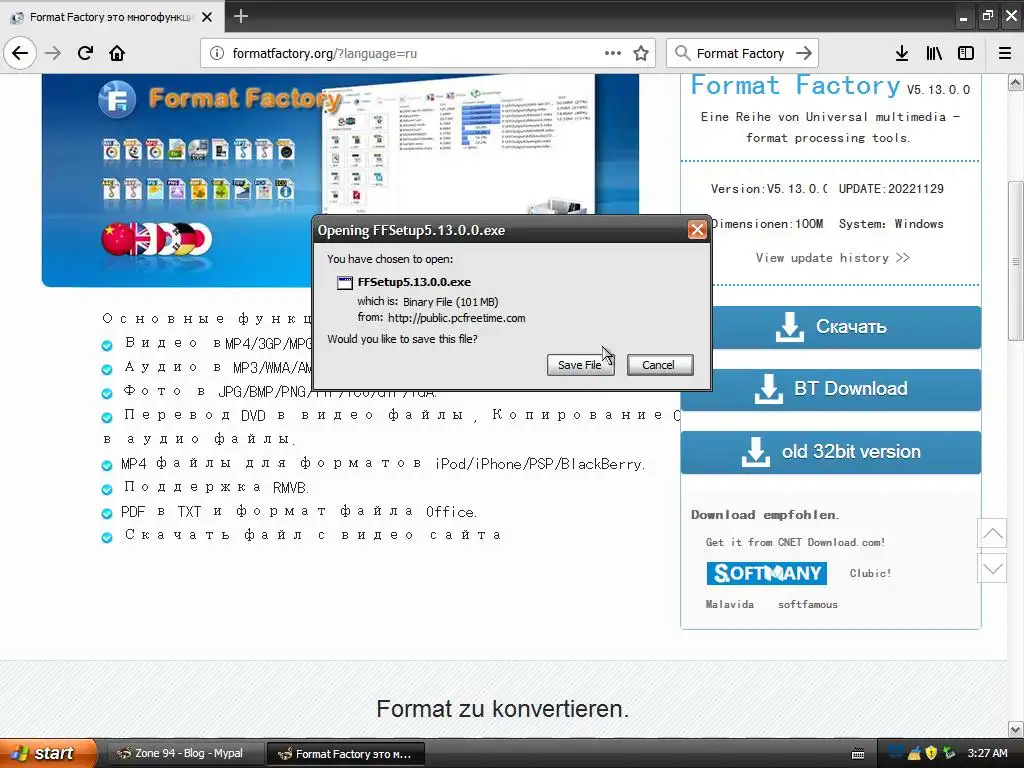
Task: Click the Format Factory search box
Action: click(740, 54)
